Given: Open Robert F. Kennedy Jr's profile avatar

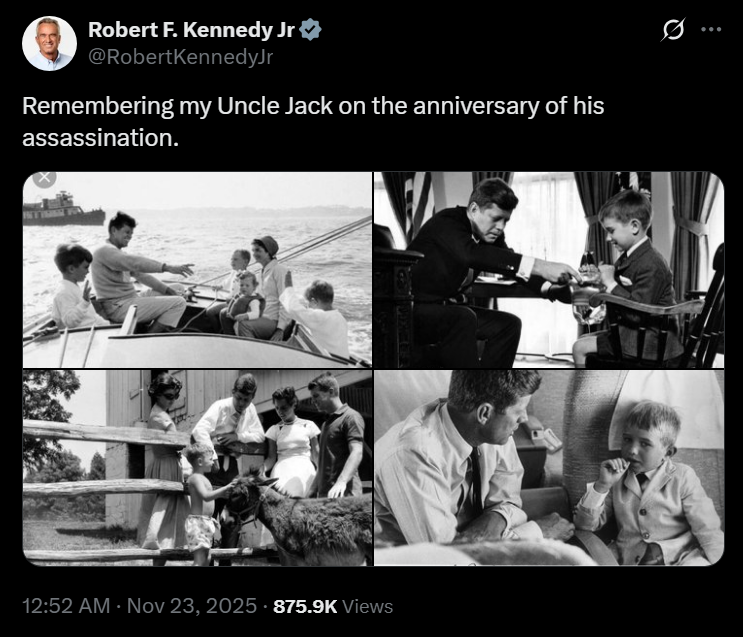Looking at the screenshot, I should pos(49,43).
